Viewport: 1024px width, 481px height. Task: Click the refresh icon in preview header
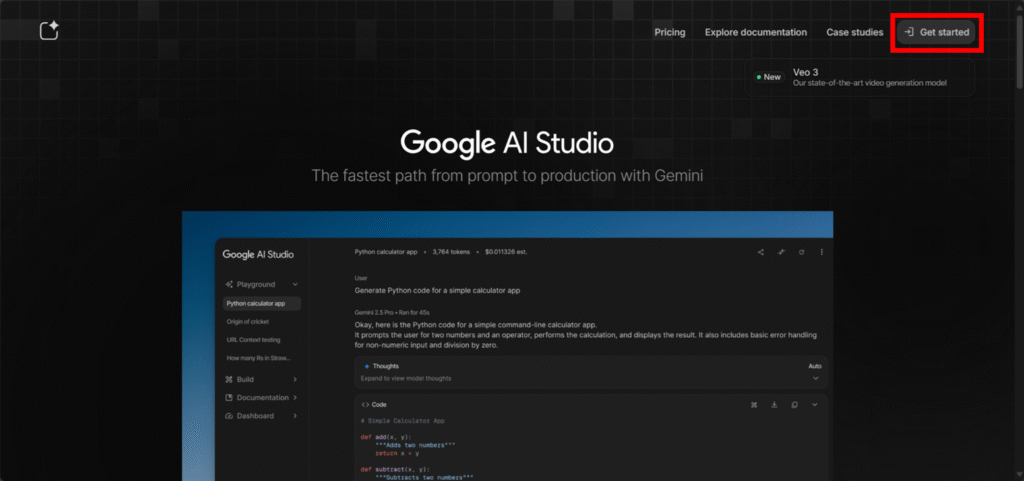click(x=801, y=252)
